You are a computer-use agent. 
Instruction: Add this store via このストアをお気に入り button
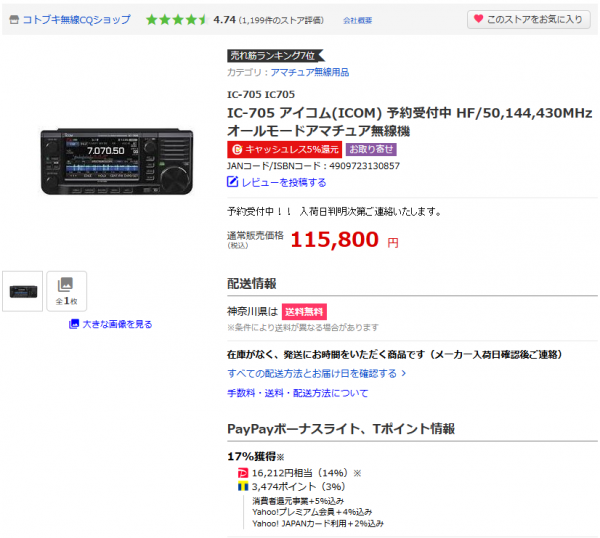pyautogui.click(x=528, y=19)
